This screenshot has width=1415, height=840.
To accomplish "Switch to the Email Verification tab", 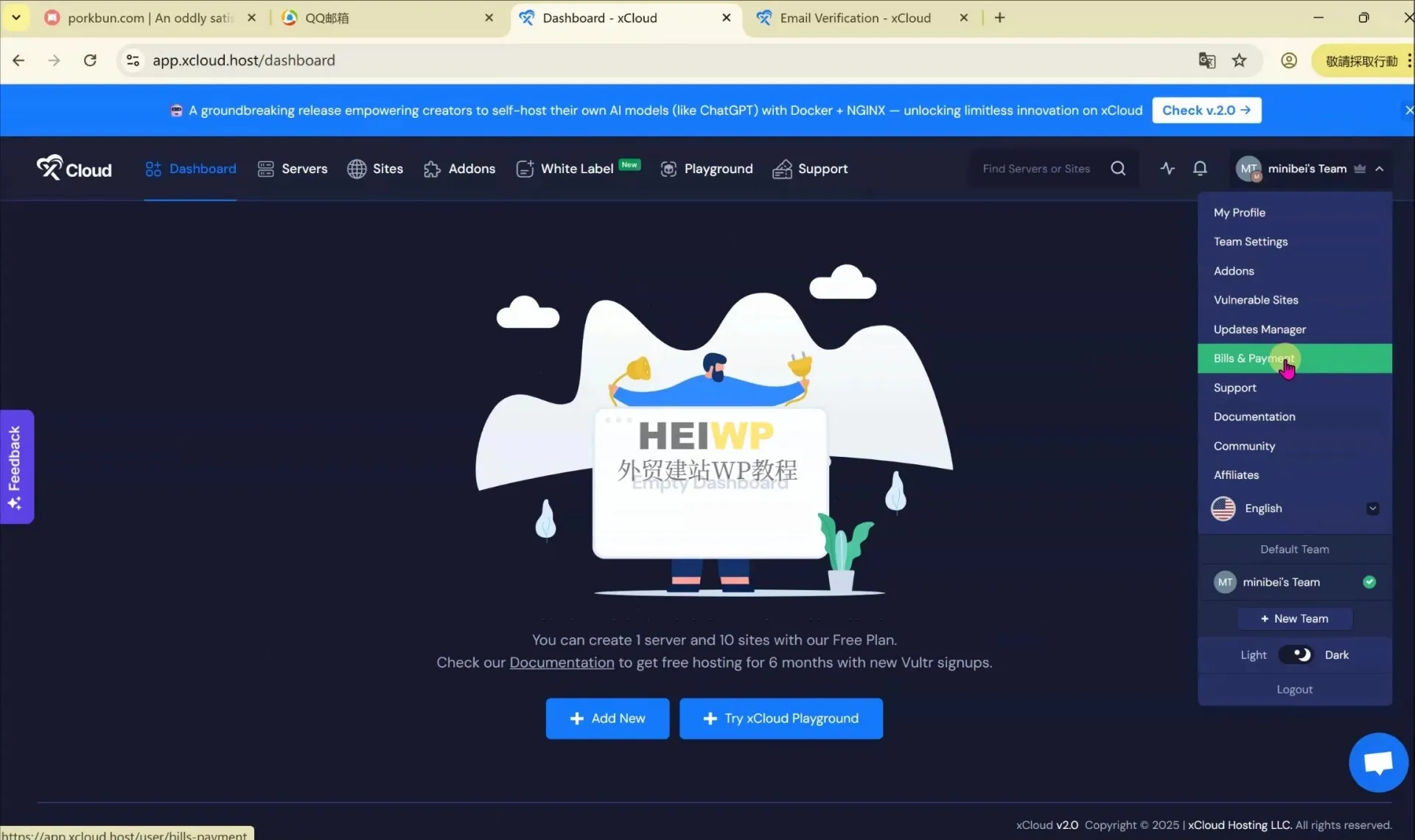I will click(855, 18).
